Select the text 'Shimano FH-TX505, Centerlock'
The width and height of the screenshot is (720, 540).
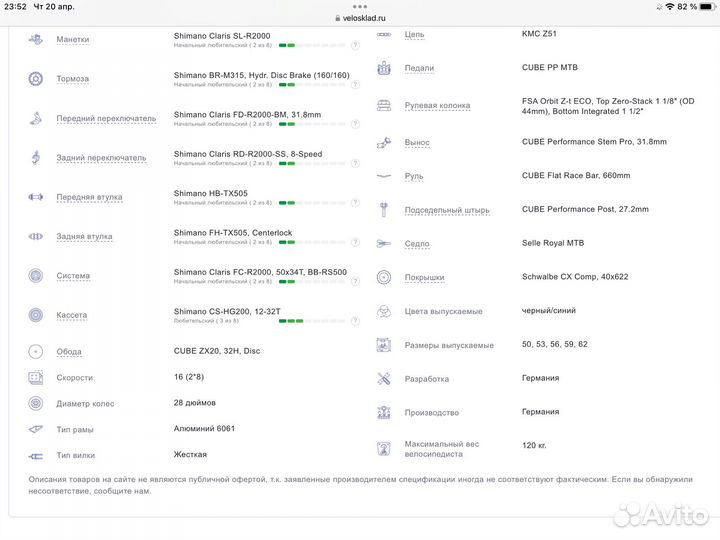coord(233,233)
